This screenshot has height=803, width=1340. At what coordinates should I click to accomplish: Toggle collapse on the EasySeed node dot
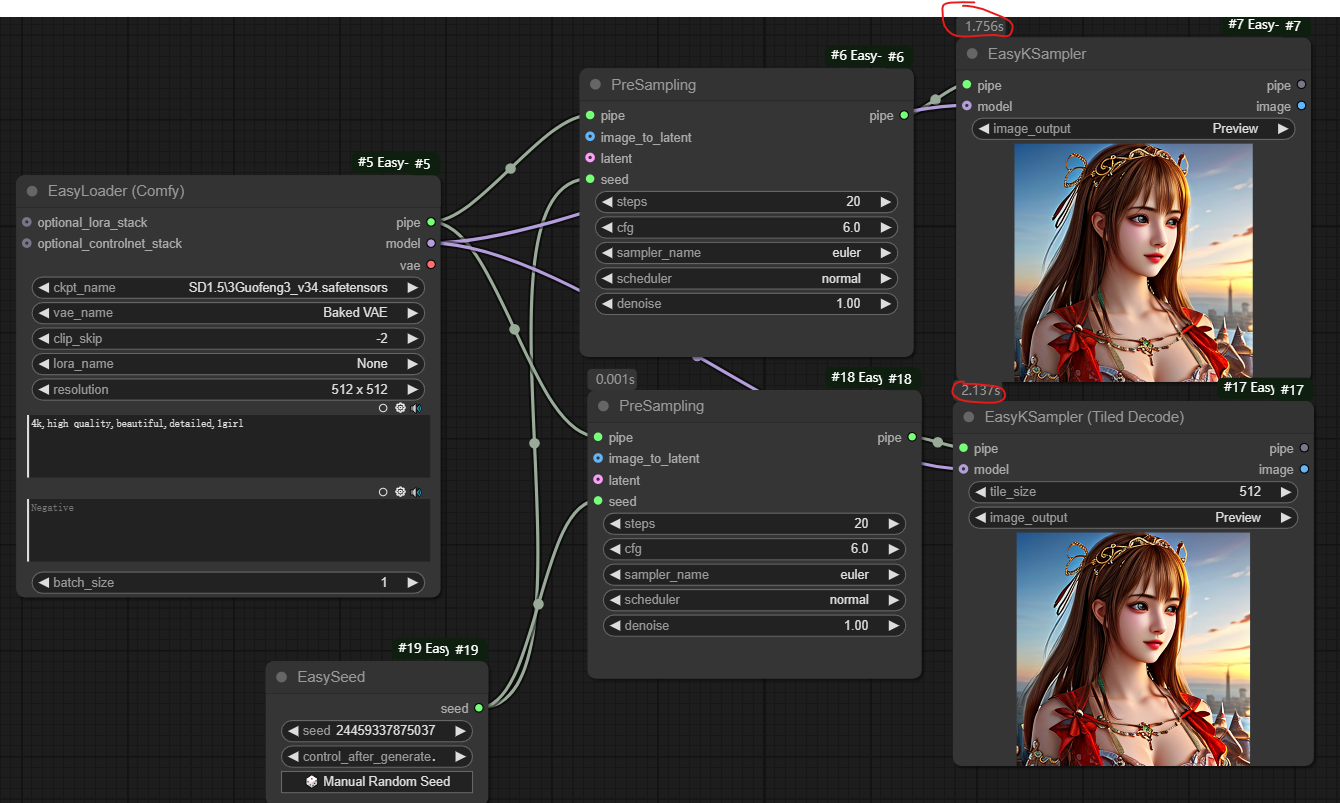(282, 677)
